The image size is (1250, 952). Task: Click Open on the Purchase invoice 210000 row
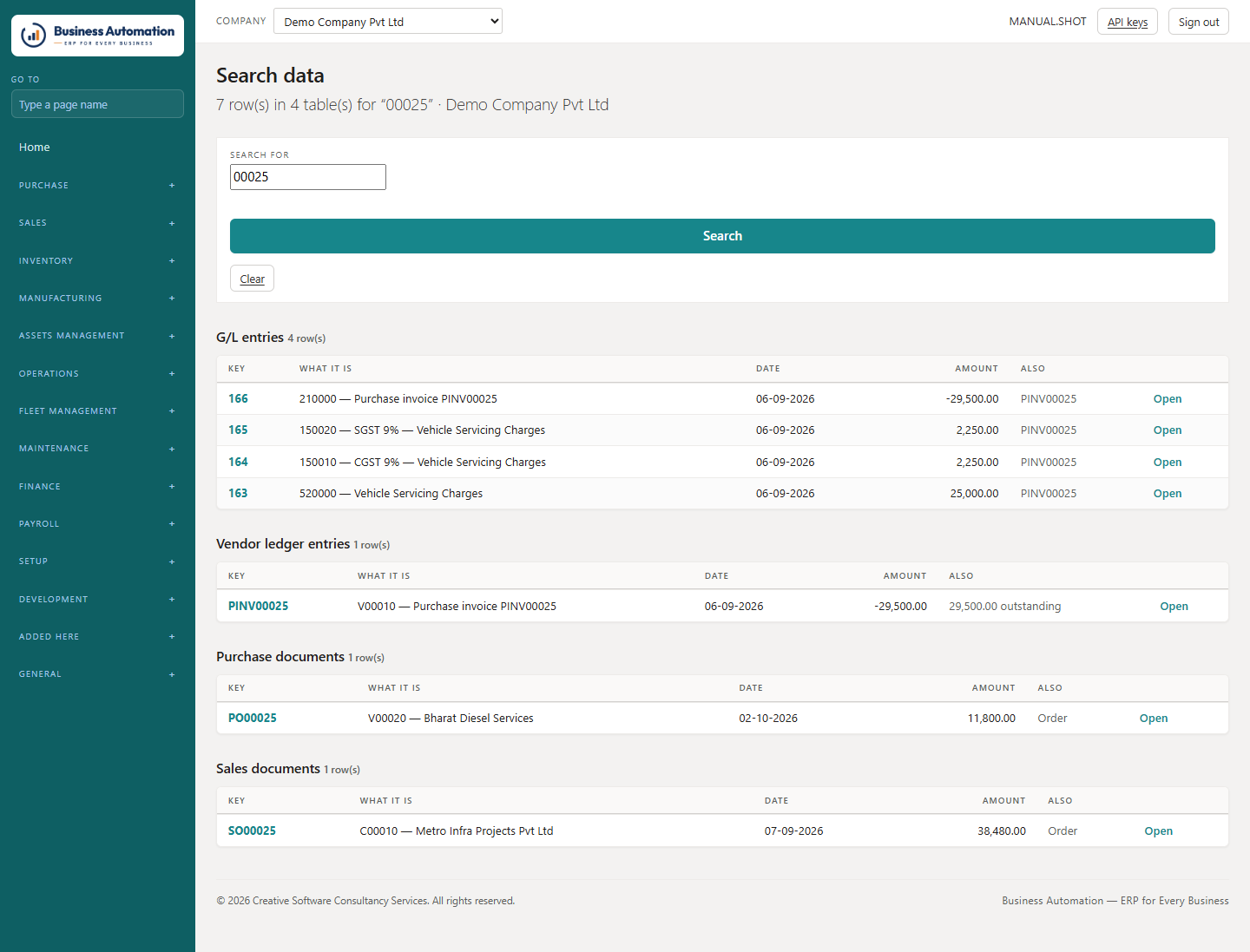click(x=1168, y=399)
